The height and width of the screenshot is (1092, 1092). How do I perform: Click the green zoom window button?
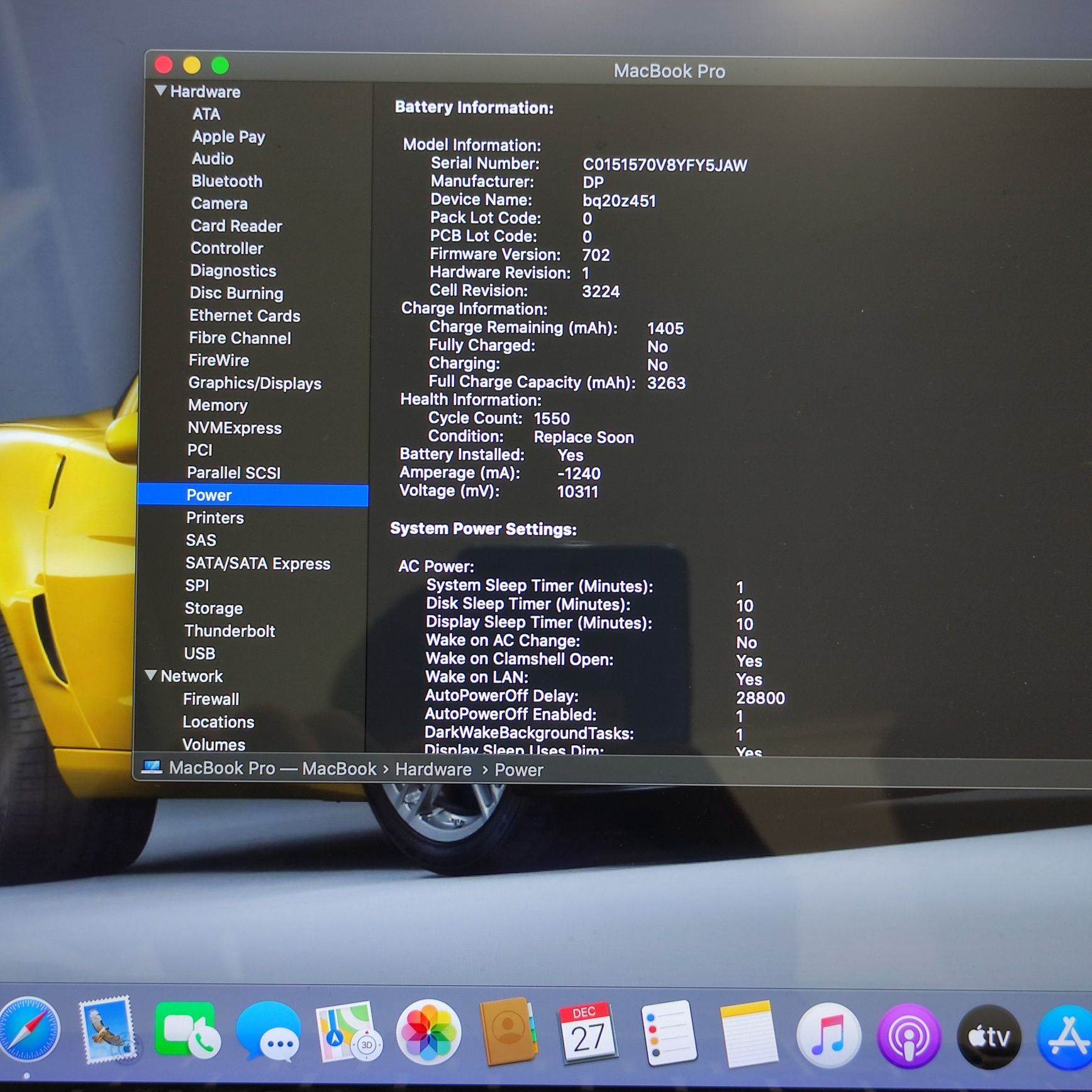(x=220, y=65)
